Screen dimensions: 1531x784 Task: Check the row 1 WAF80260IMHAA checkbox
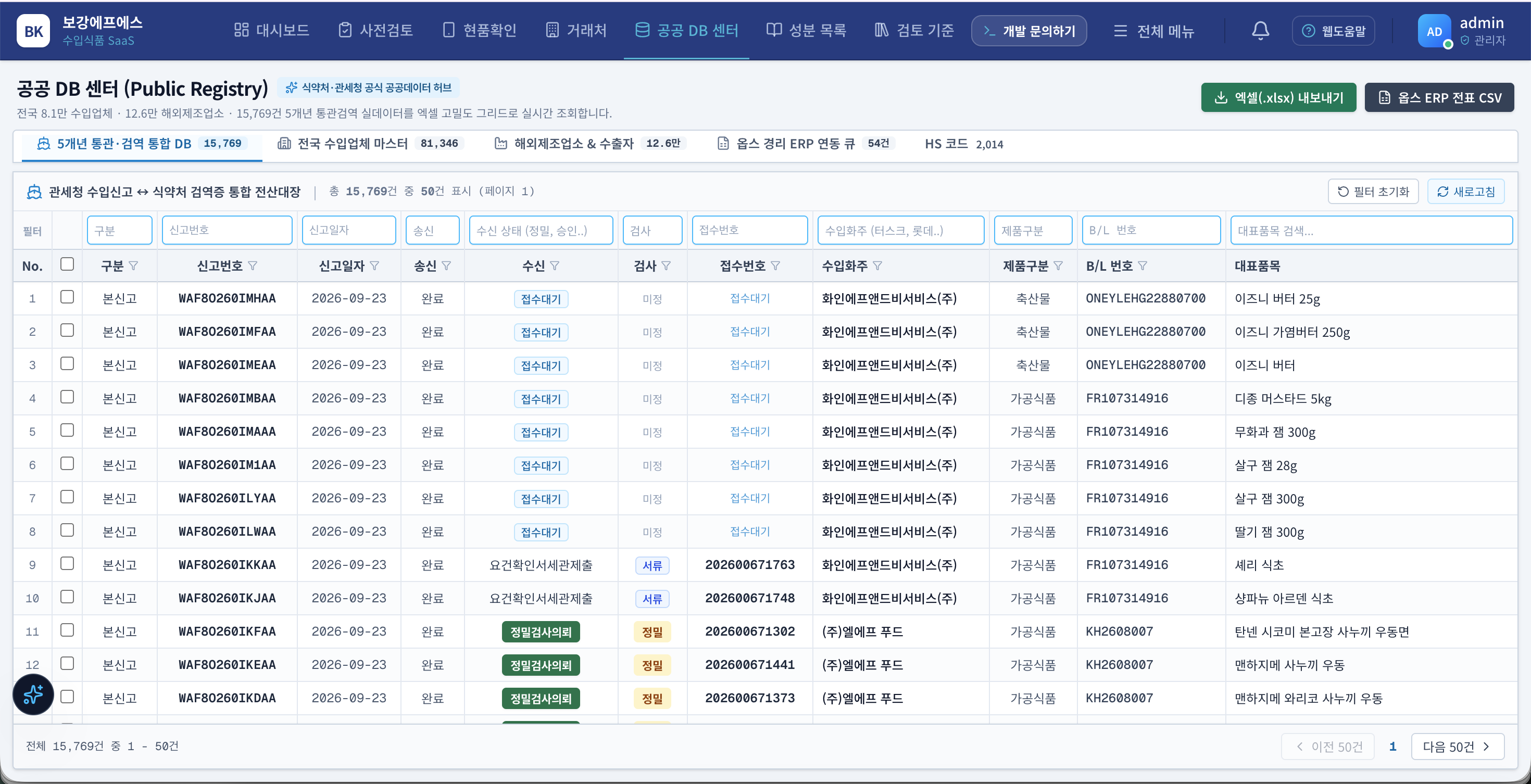(x=67, y=297)
